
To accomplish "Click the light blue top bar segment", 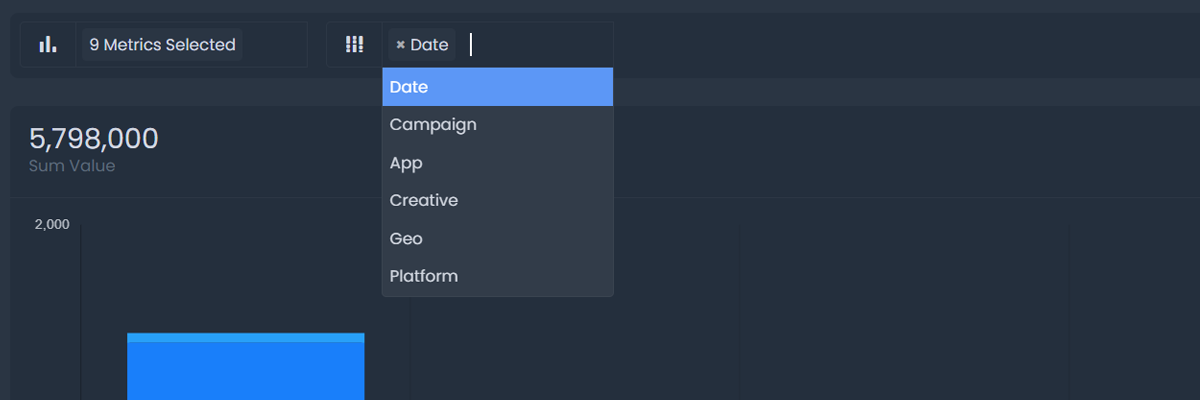I will pyautogui.click(x=245, y=337).
